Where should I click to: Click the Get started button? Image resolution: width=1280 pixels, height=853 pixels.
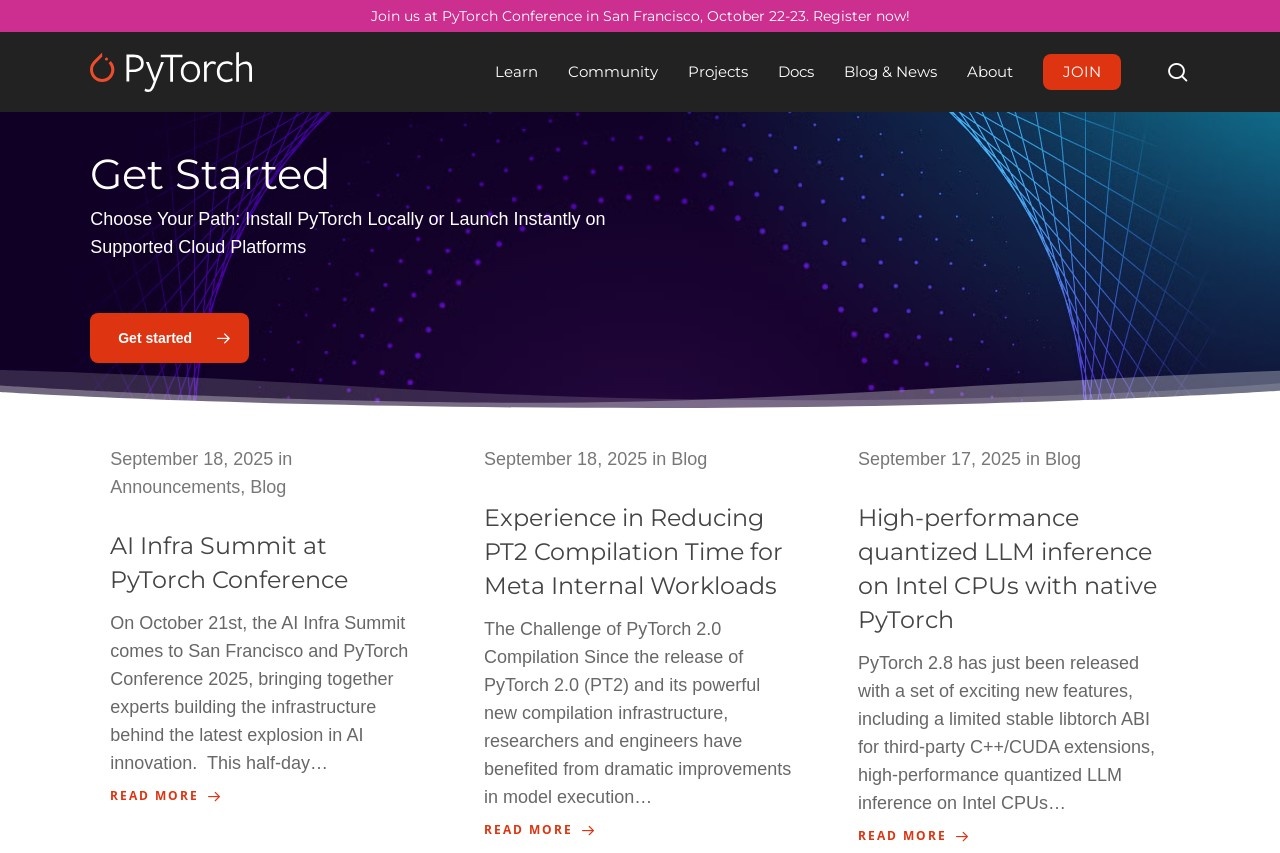pos(169,338)
